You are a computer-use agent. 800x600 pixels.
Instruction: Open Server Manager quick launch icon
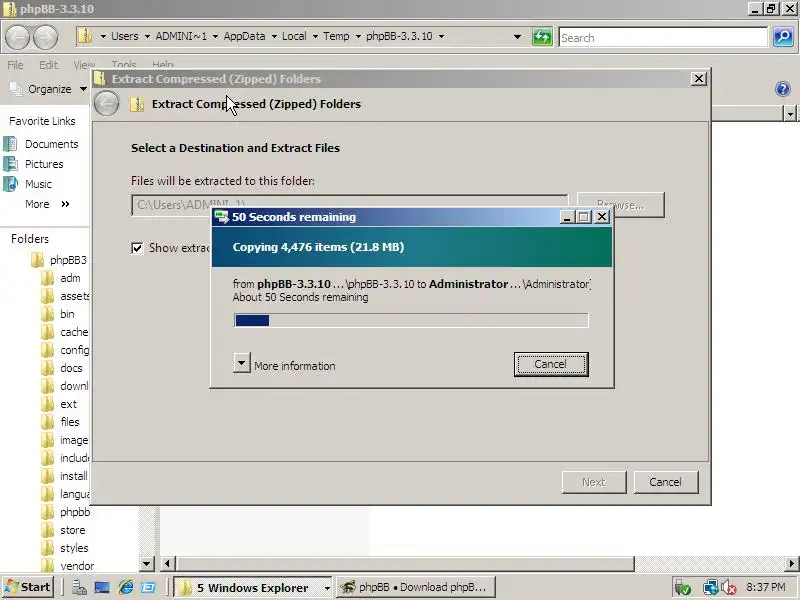[79, 587]
